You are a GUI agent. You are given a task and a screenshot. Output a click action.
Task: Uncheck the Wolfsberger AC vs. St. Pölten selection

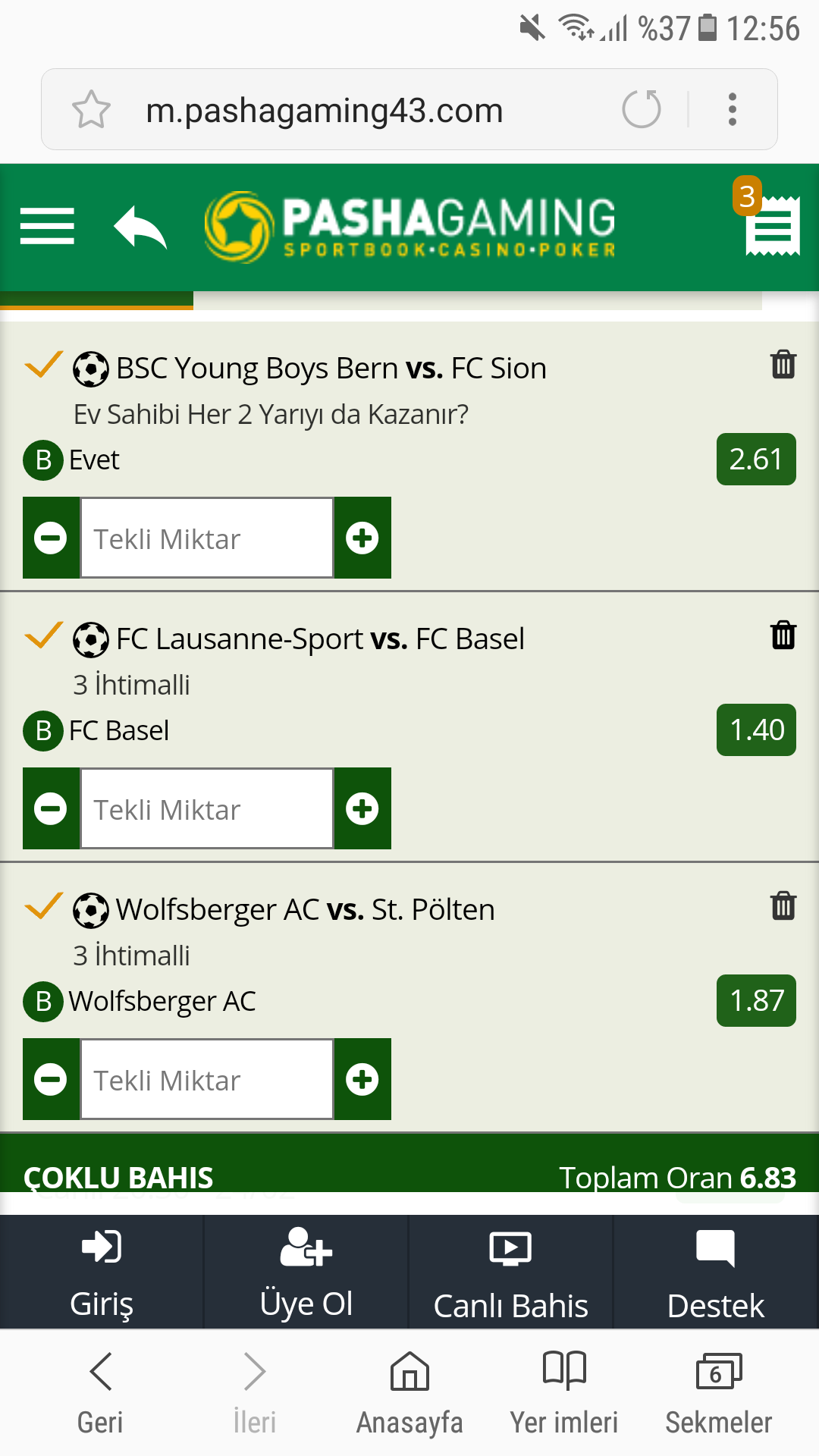tap(43, 906)
